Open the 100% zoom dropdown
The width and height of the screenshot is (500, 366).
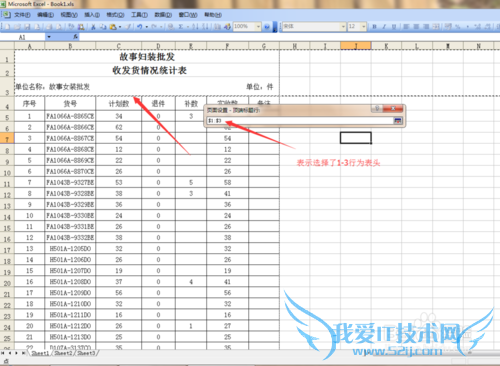[x=259, y=27]
